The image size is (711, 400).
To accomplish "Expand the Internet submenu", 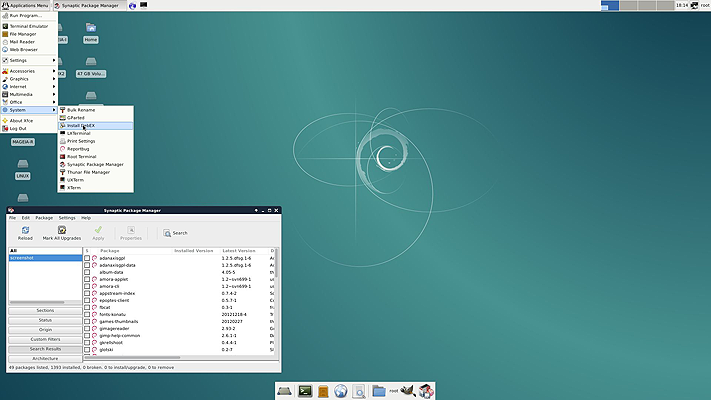I will (29, 87).
